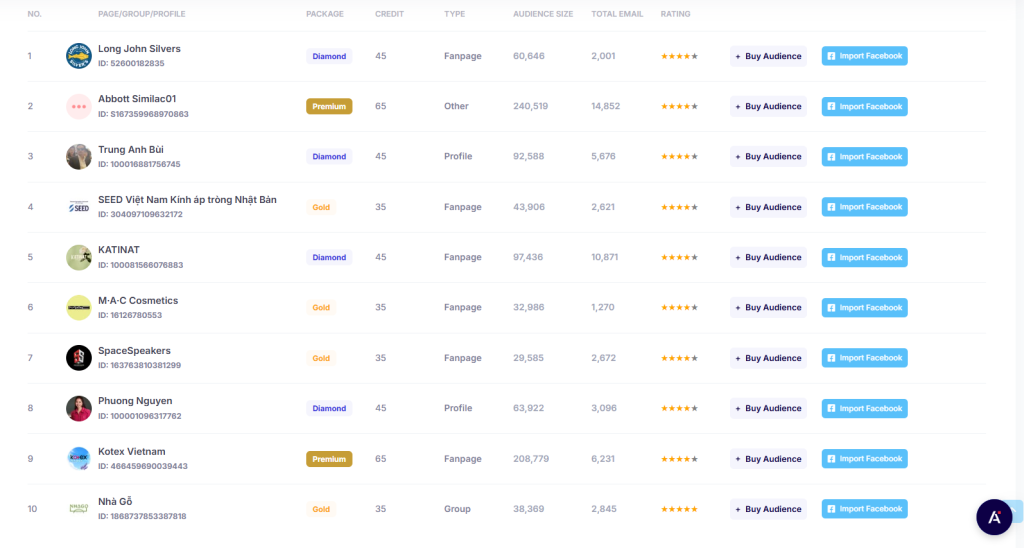This screenshot has width=1024, height=548.
Task: Click Trung Anh Bùi profile photo
Action: pos(78,157)
